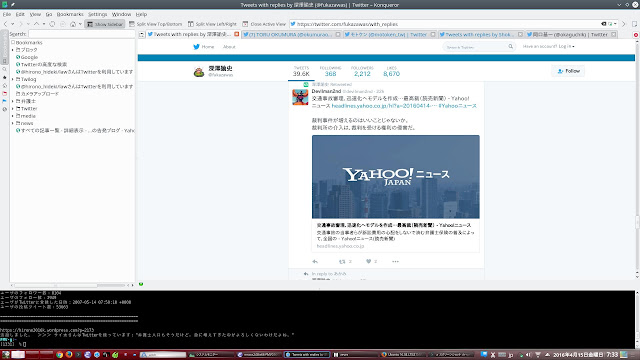The image size is (640, 360).
Task: Reload the page with the reload icon
Action: click(52, 24)
